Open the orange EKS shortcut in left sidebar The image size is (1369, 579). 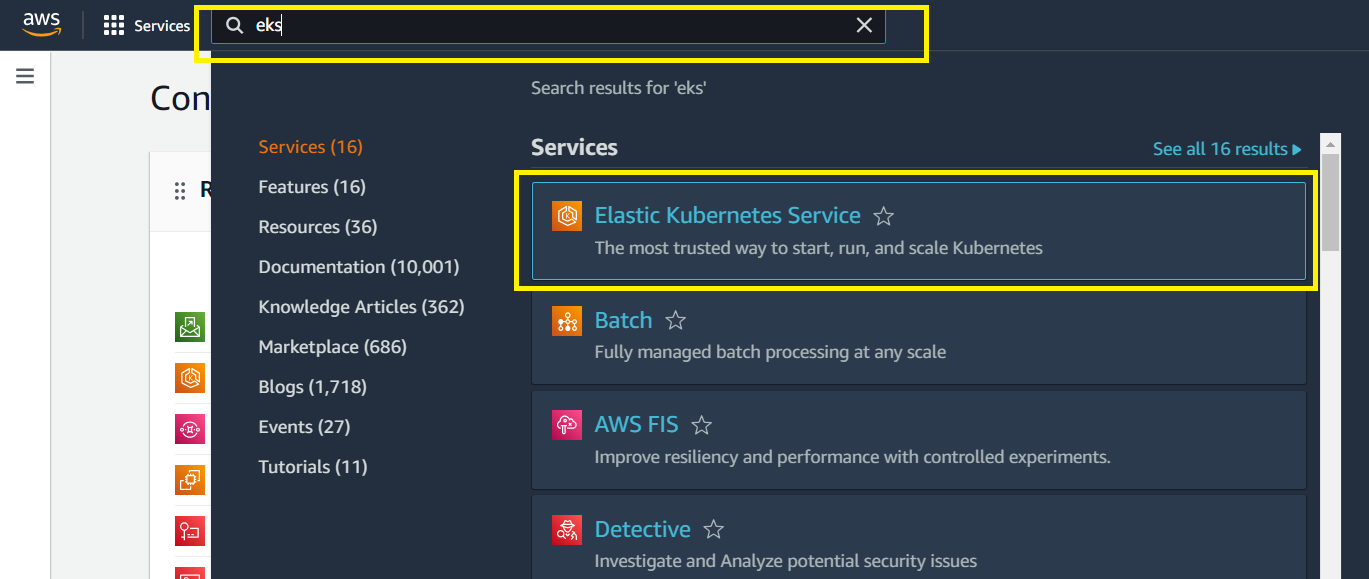click(x=190, y=378)
